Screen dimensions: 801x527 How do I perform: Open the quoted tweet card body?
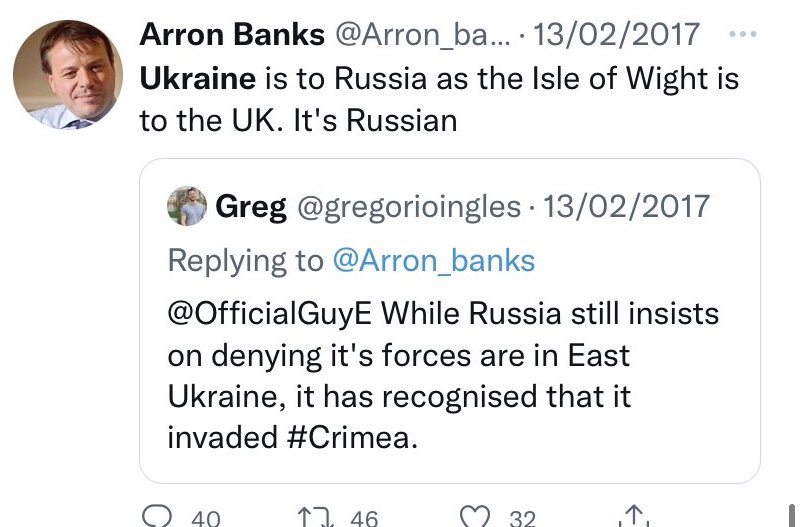point(450,321)
